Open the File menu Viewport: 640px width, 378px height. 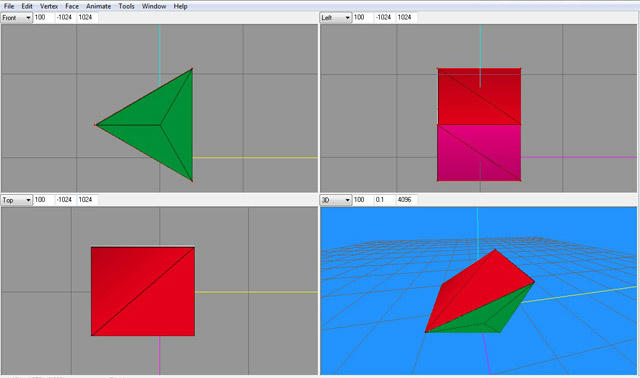[9, 6]
